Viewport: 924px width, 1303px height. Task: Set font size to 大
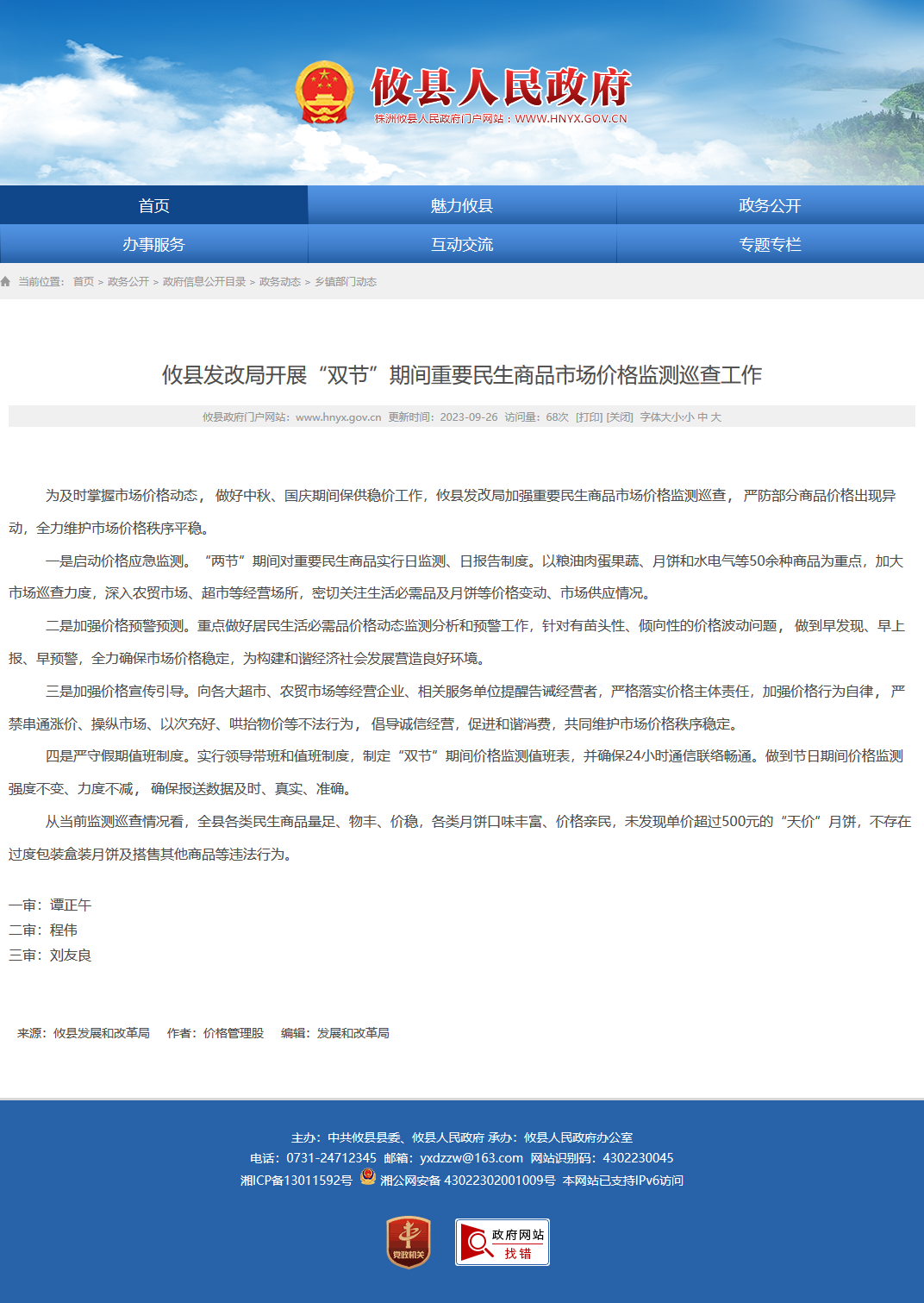716,417
